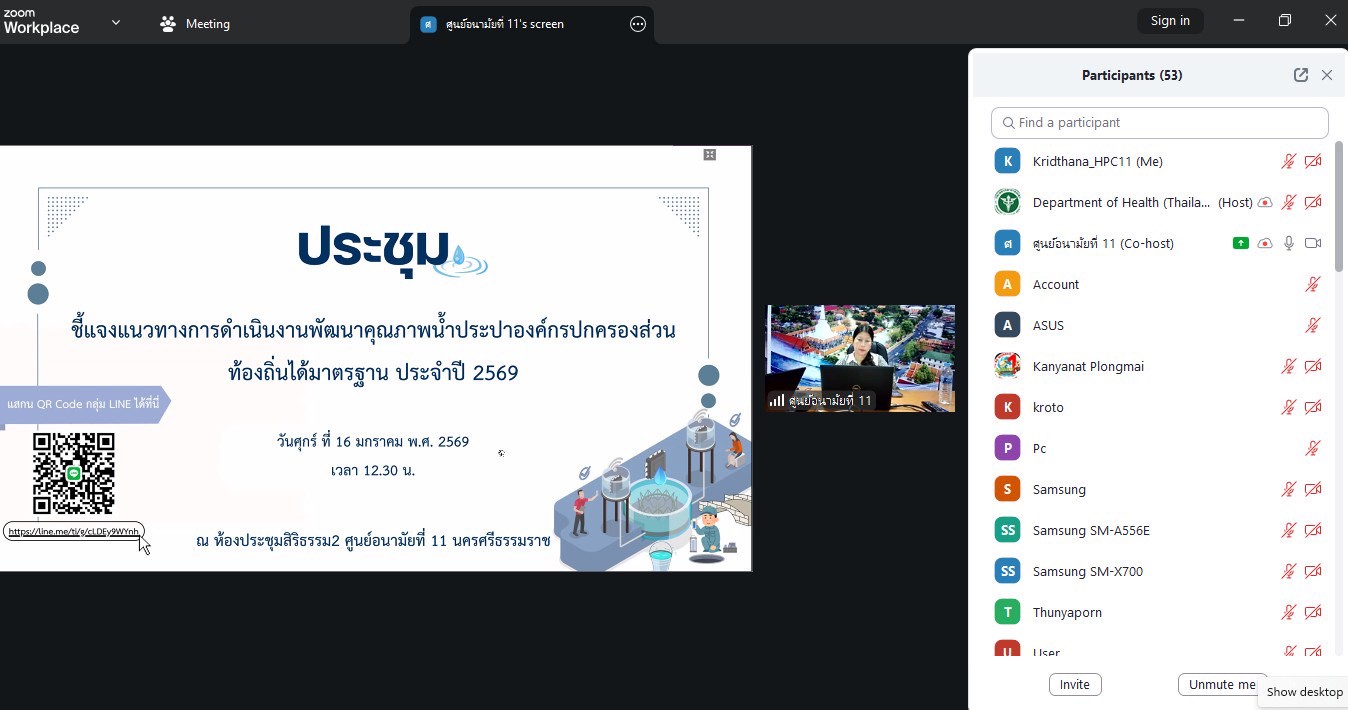Image resolution: width=1348 pixels, height=710 pixels.
Task: Click the camera icon for ศูนย์อนามัยที่ 11
Action: click(1313, 243)
